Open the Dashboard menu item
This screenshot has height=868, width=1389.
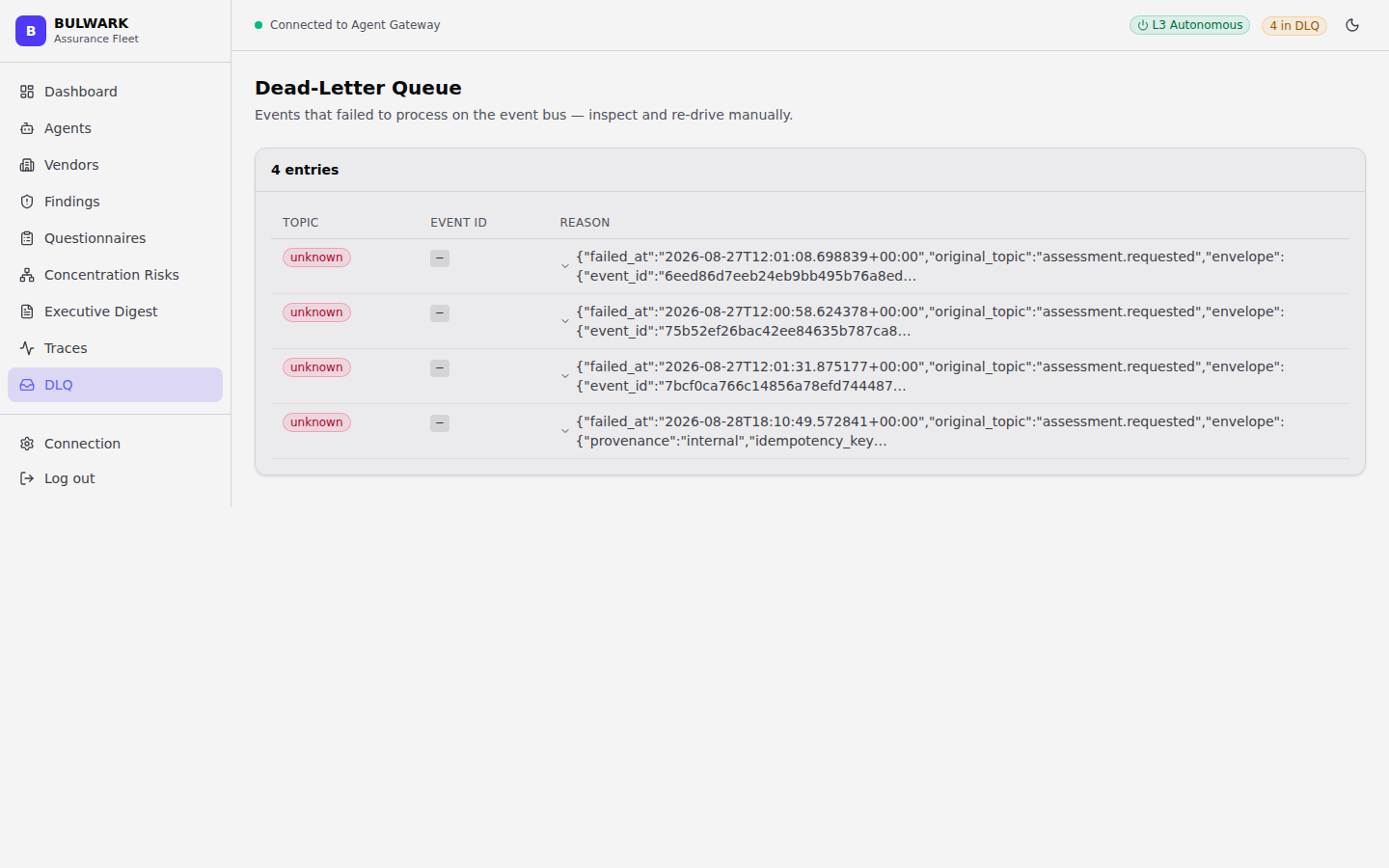click(115, 92)
